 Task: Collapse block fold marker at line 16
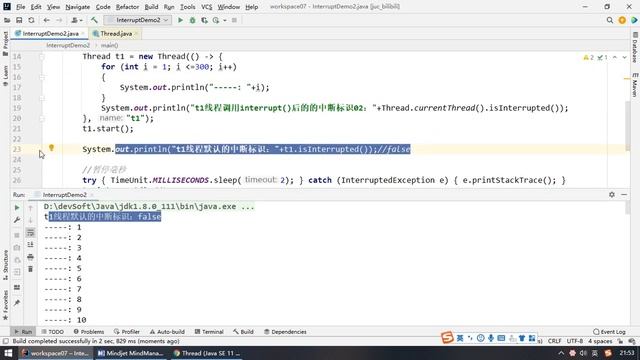[42, 77]
